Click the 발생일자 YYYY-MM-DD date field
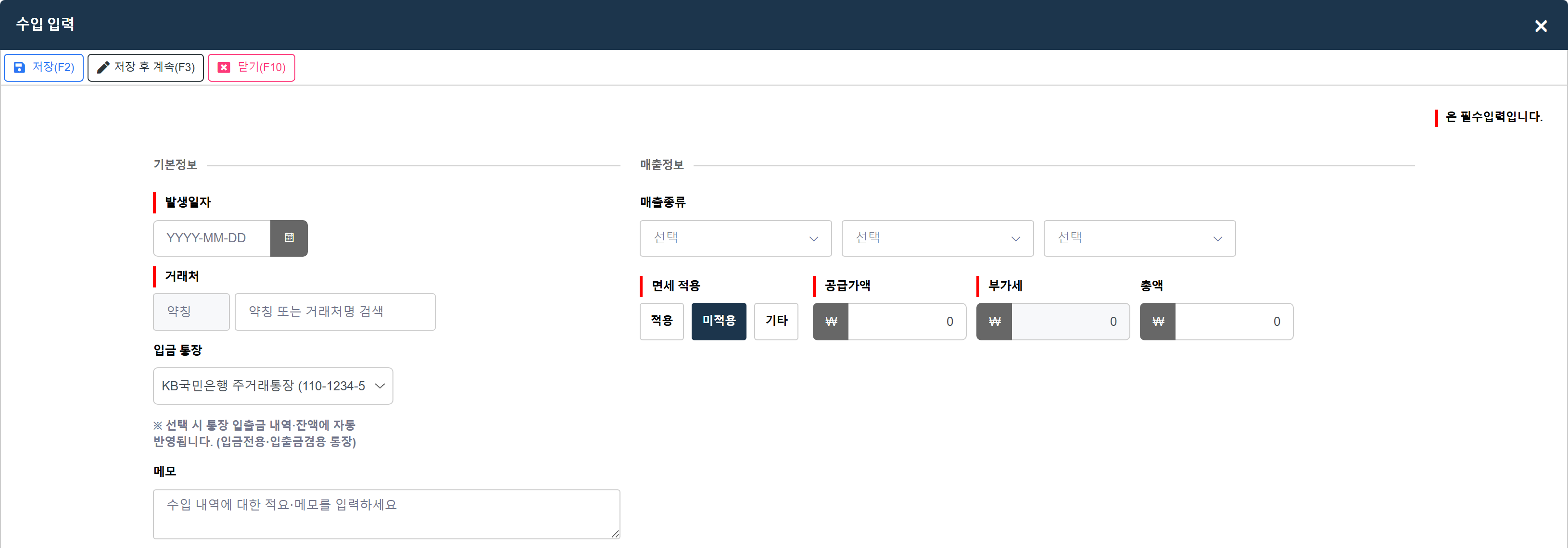 [x=212, y=238]
